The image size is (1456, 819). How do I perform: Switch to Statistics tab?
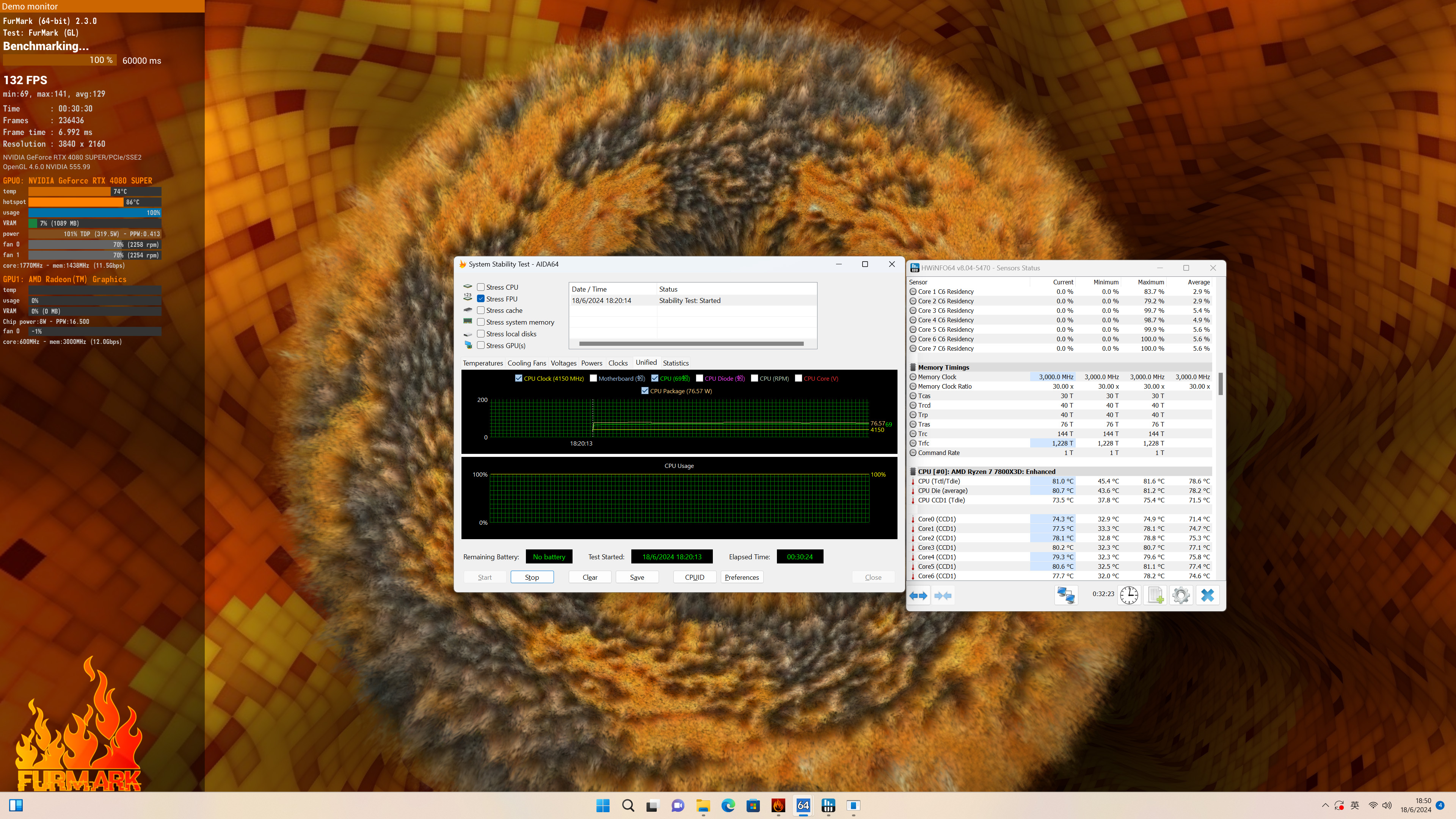pos(676,363)
